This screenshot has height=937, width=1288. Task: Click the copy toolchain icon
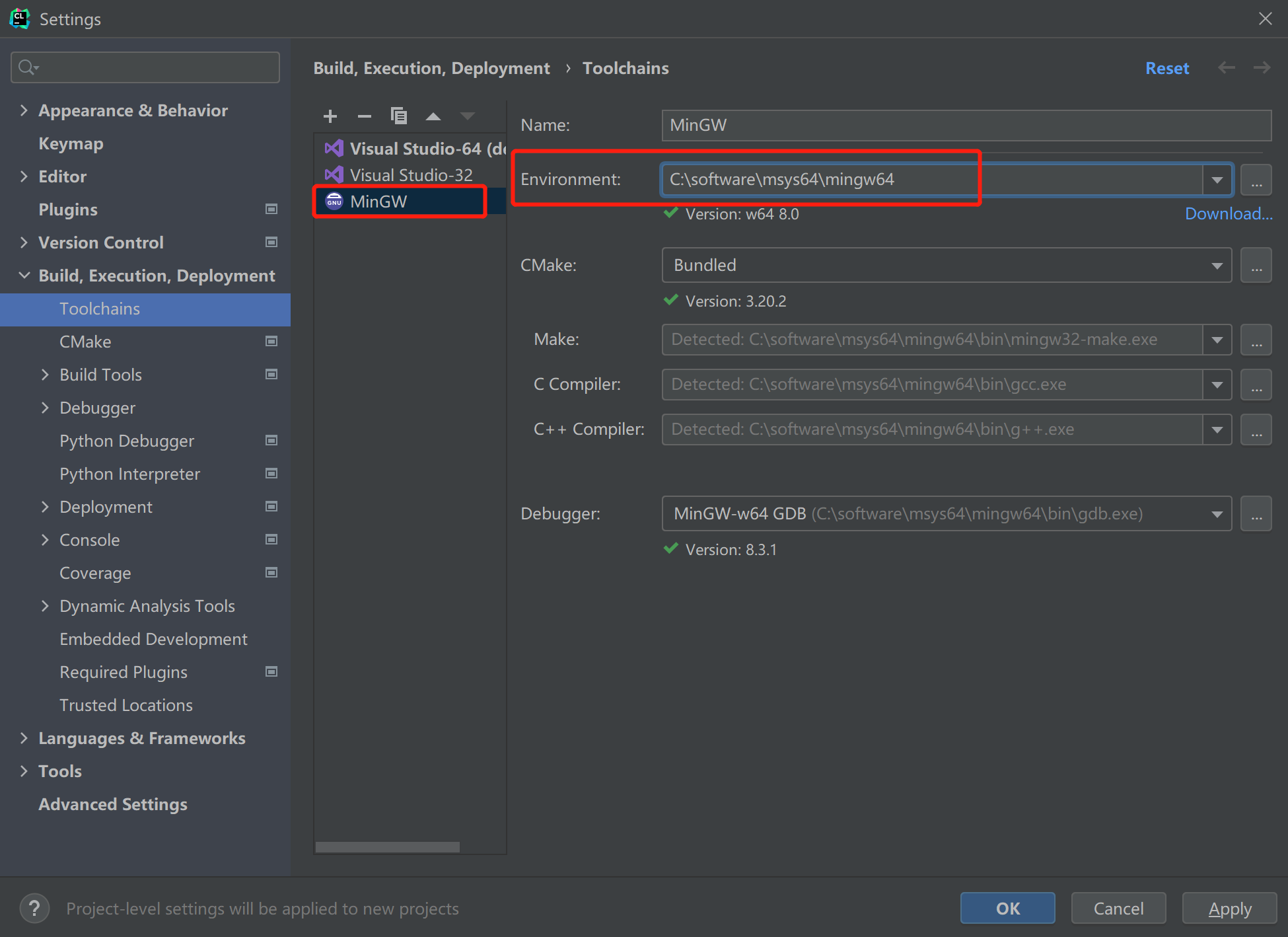(398, 116)
